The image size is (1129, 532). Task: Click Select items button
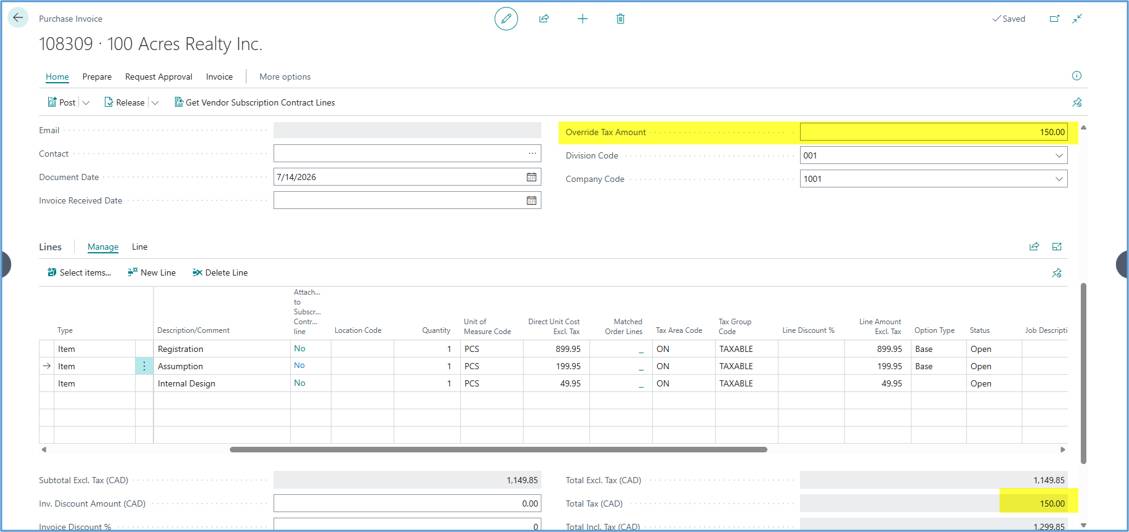pyautogui.click(x=79, y=273)
